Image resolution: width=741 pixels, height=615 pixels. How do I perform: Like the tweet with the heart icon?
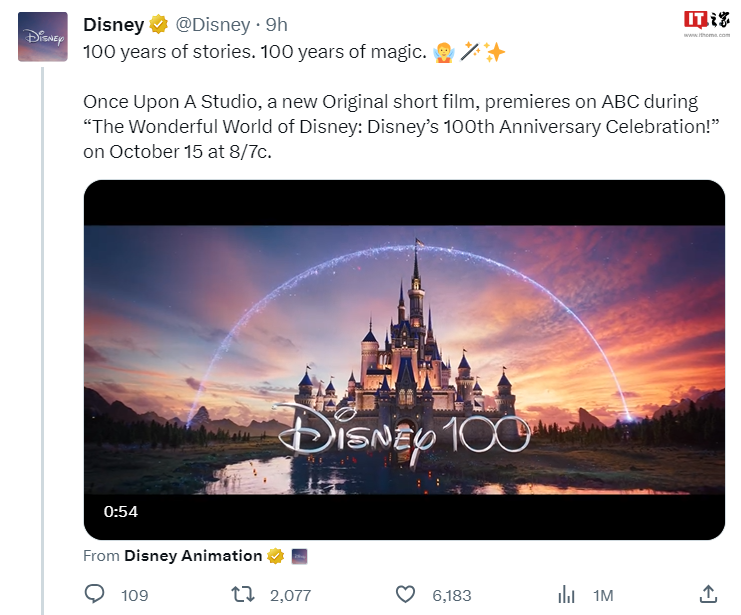point(405,594)
